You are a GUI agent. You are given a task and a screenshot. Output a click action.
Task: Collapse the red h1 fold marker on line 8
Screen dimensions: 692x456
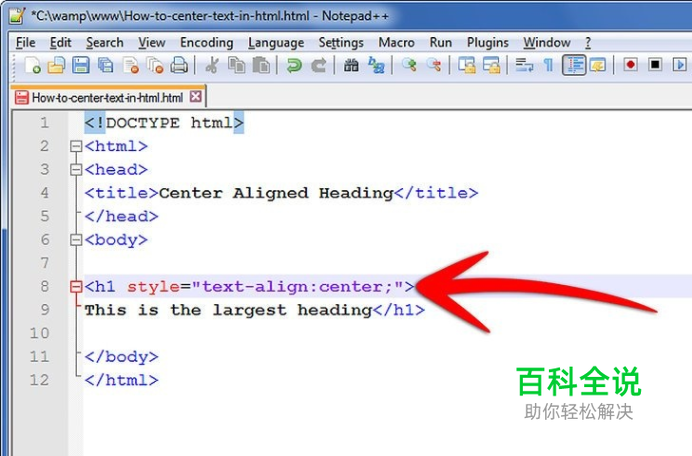point(76,287)
